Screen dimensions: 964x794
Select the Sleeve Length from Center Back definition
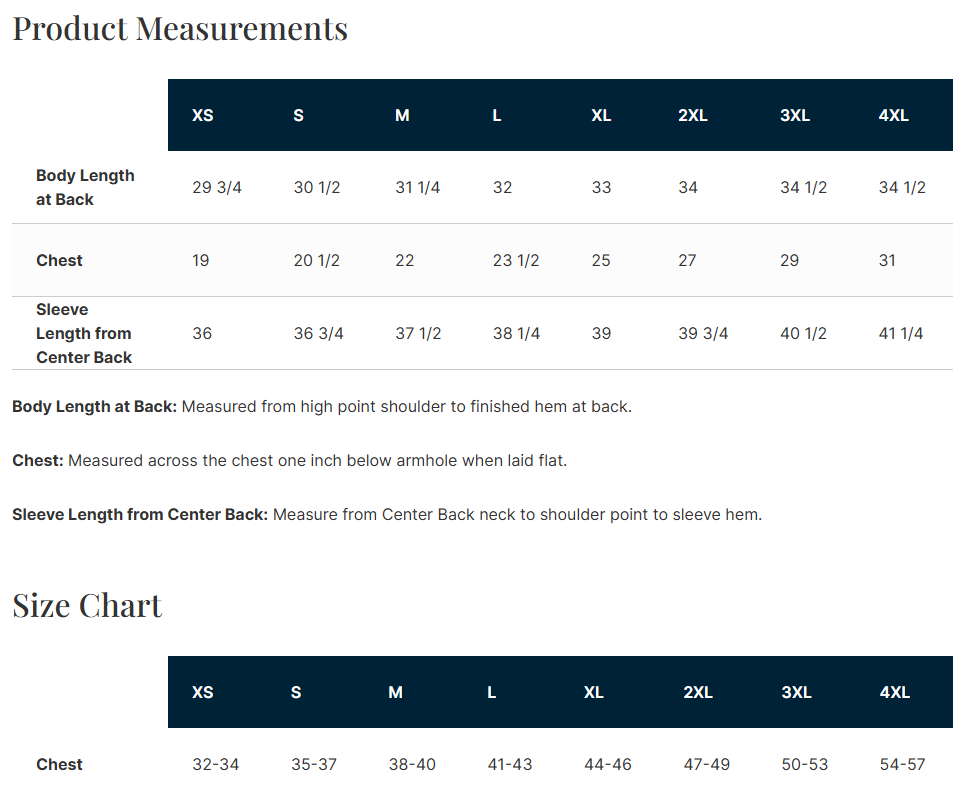click(x=387, y=514)
